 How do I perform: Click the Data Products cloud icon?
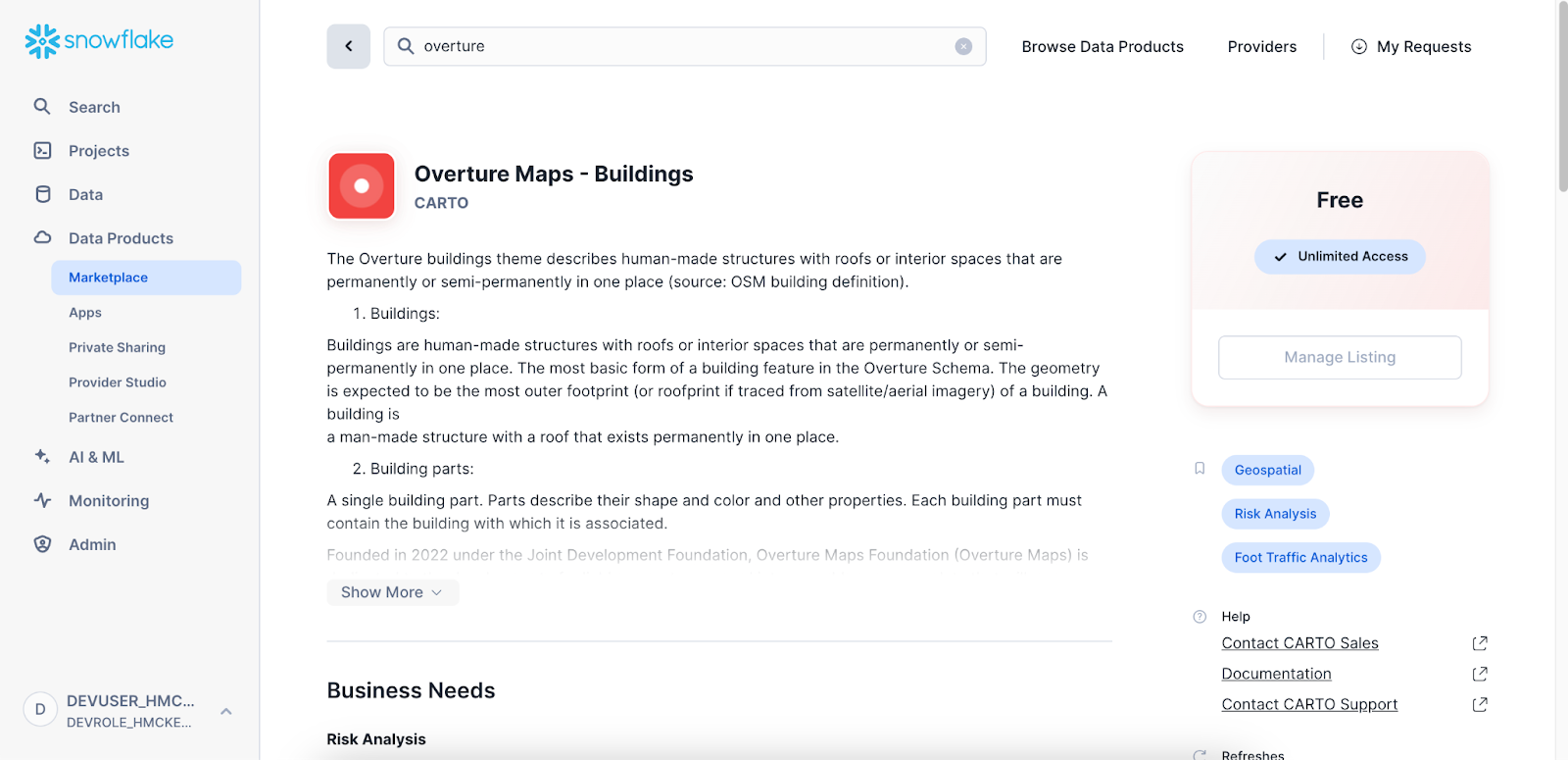[42, 237]
